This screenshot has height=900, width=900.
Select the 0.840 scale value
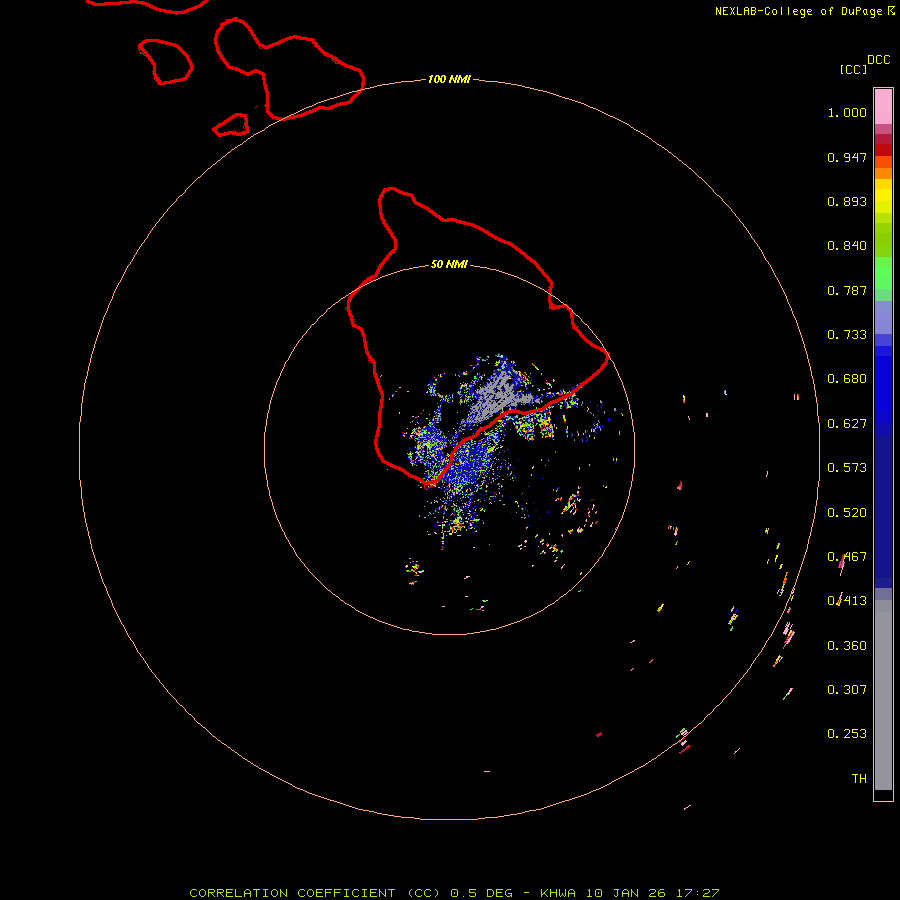847,246
